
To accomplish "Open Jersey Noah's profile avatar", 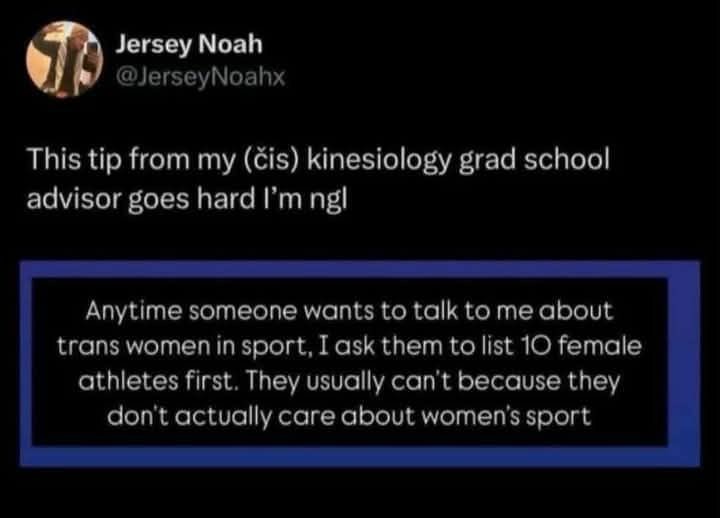I will [64, 59].
